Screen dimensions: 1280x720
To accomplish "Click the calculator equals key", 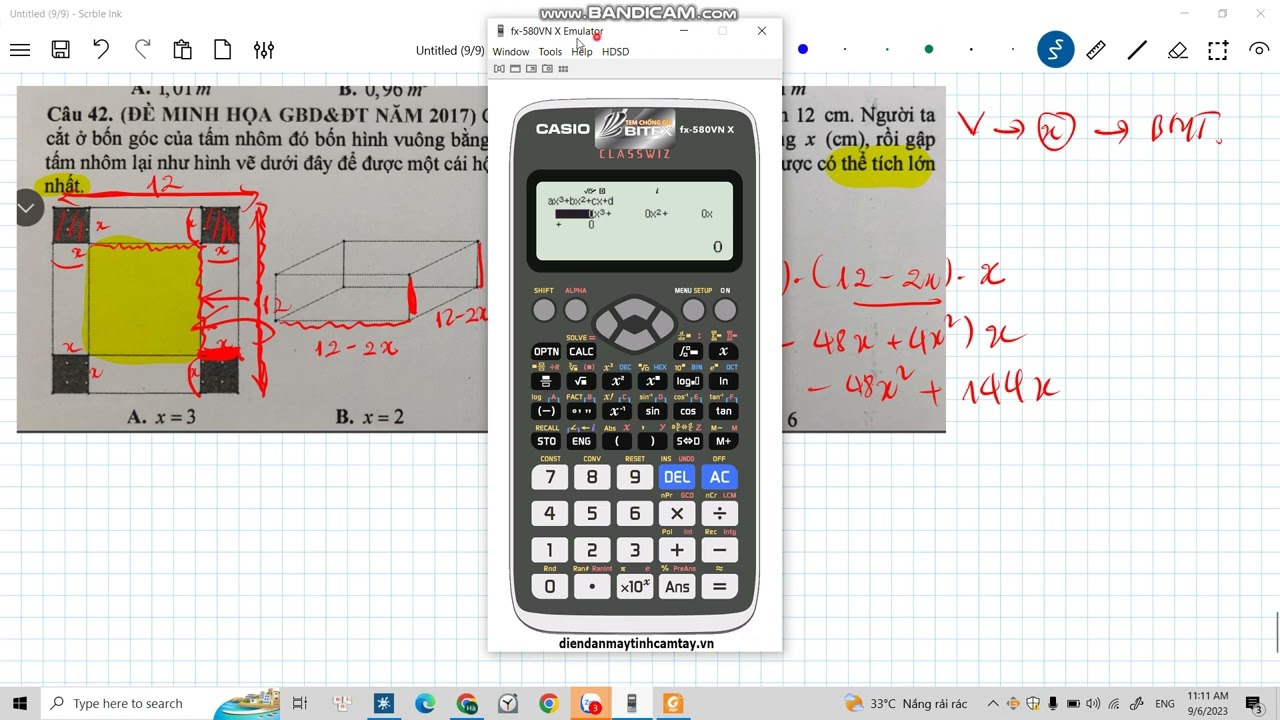I will click(719, 587).
